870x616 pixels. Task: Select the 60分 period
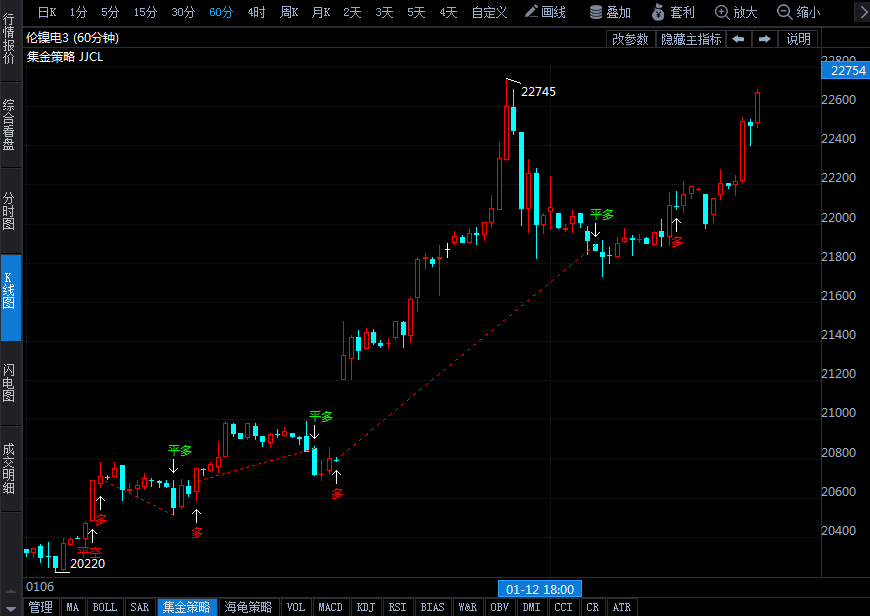click(x=221, y=12)
